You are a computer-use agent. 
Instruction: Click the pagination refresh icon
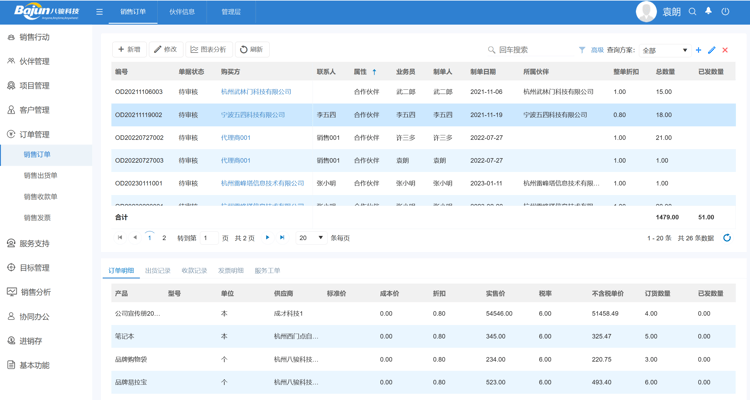click(x=727, y=238)
